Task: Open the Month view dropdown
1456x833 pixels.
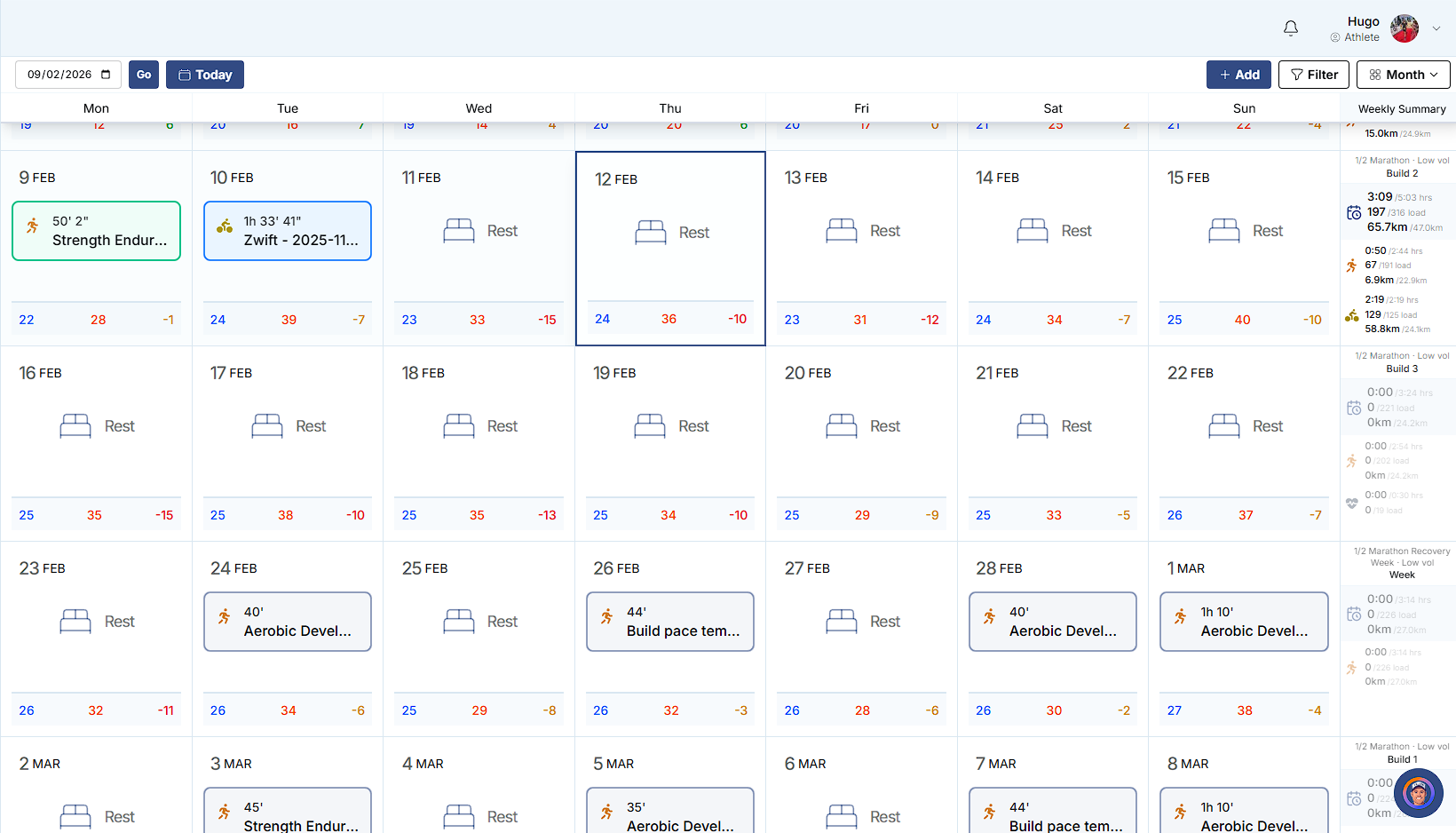Action: tap(1403, 75)
